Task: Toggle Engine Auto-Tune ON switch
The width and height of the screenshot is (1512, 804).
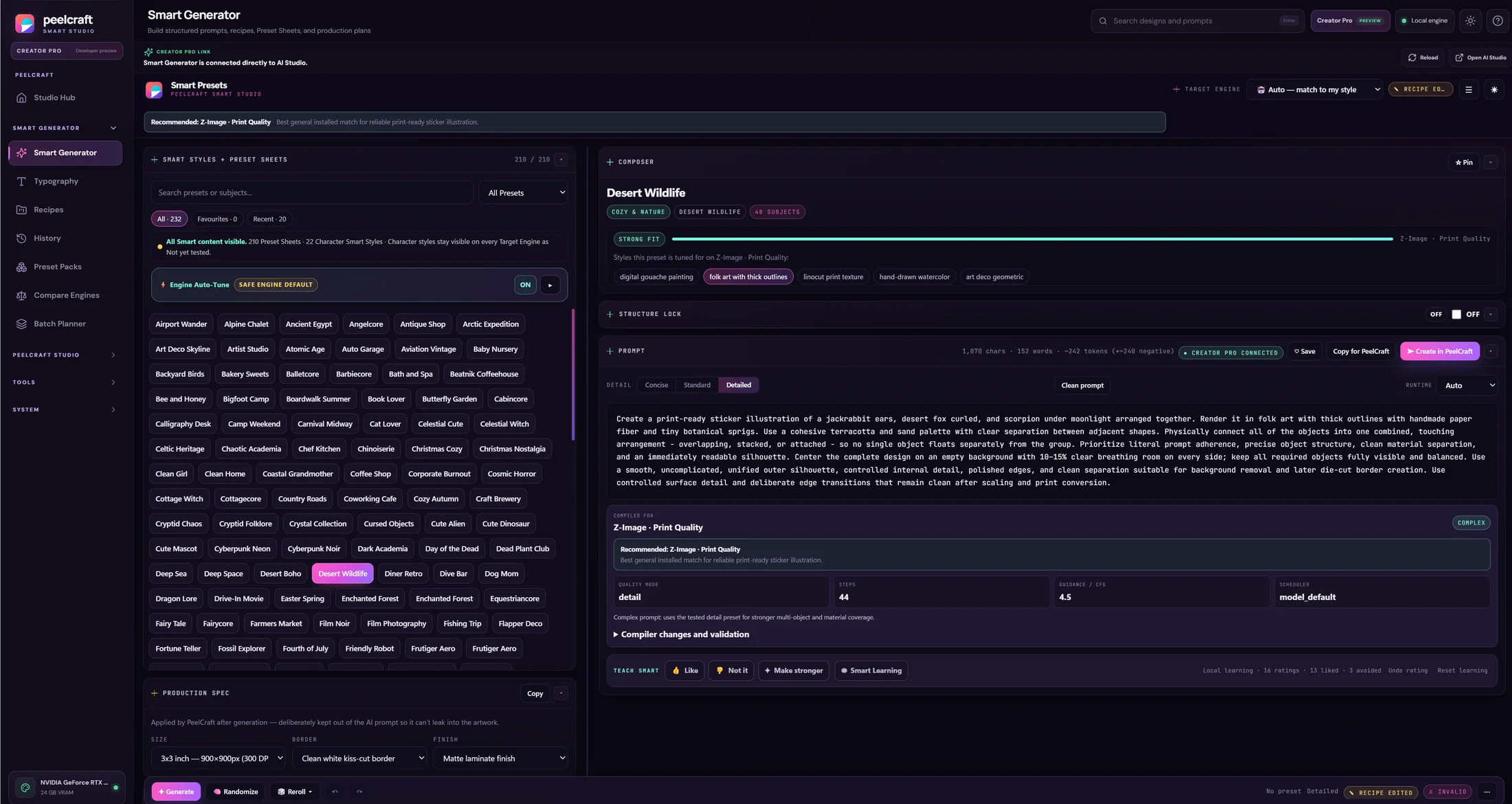Action: coord(525,285)
